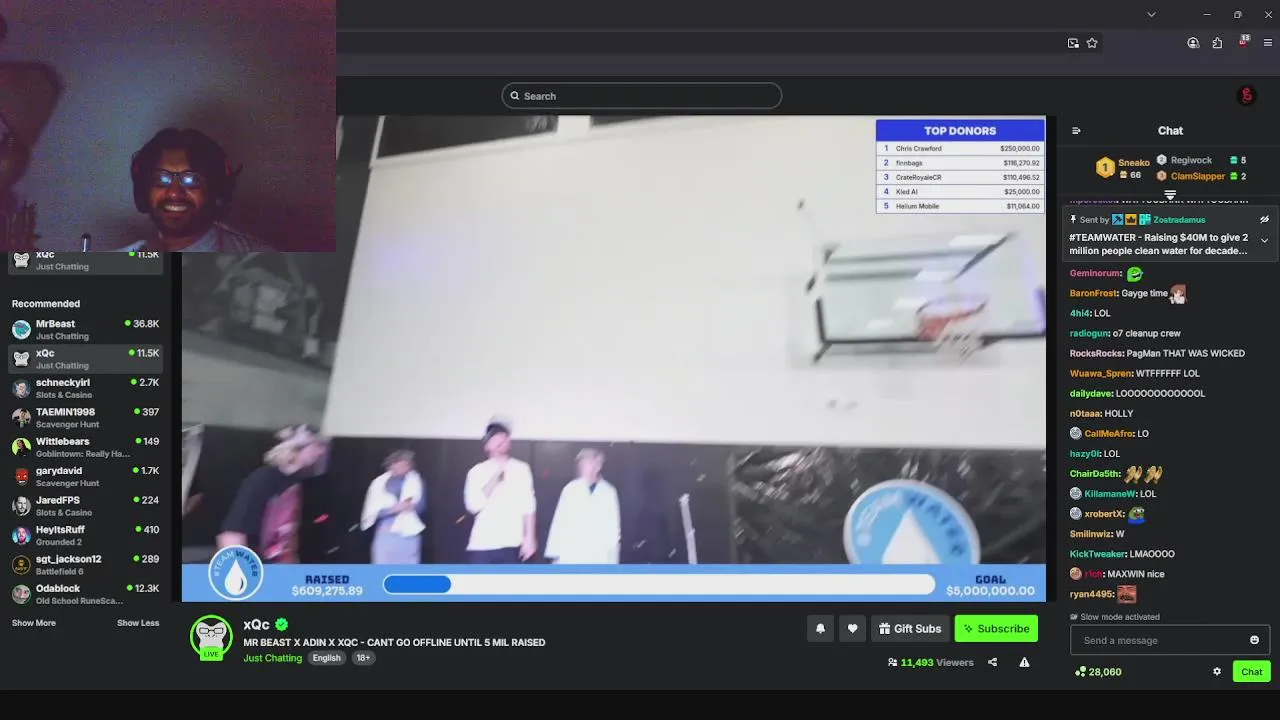Click the picture-in-picture icon in address bar
Screen dimensions: 1280x720
[x=1073, y=43]
